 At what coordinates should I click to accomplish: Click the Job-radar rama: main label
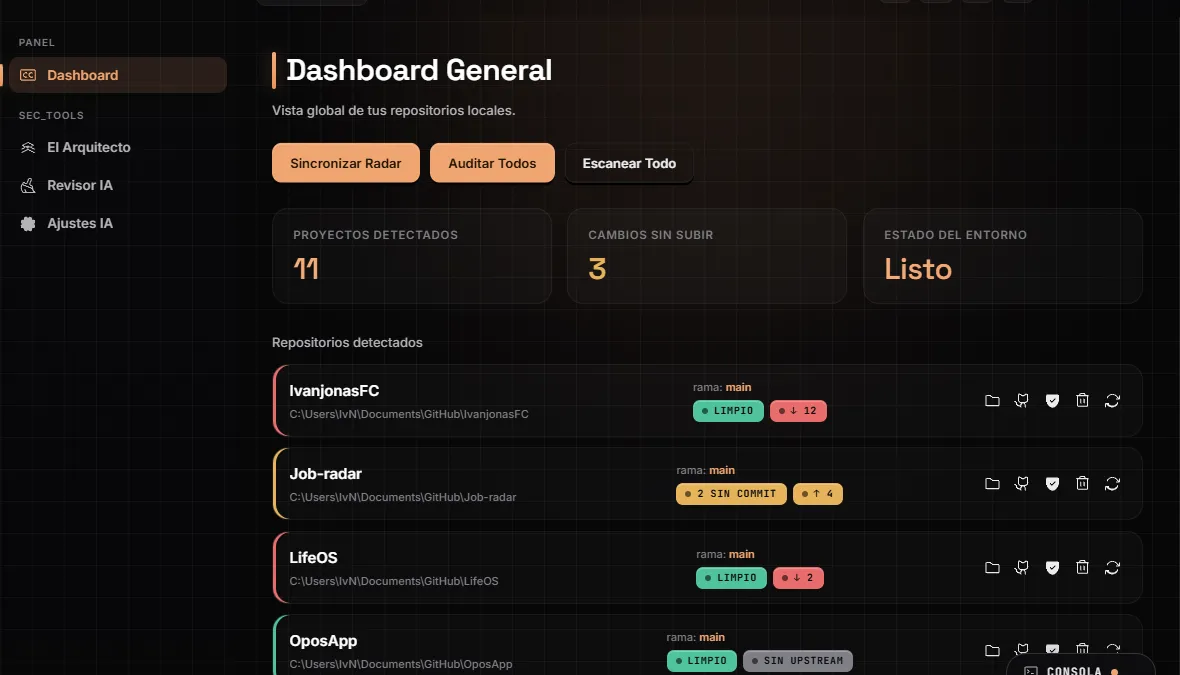[705, 470]
